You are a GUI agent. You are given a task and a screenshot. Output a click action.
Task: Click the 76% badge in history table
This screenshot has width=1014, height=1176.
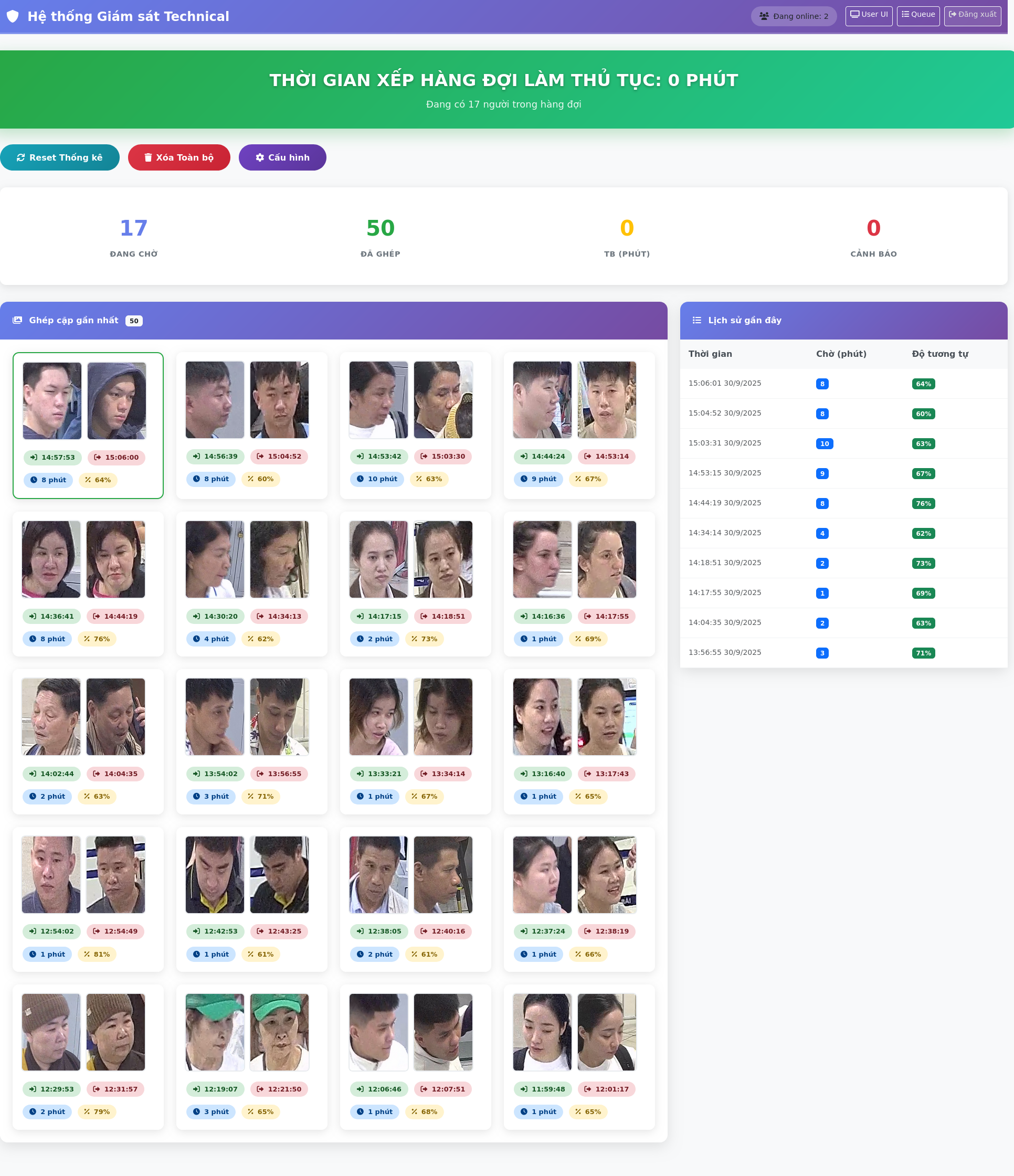[x=923, y=503]
